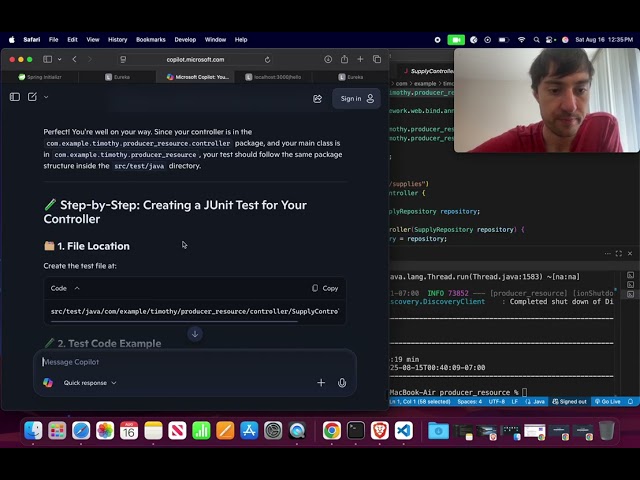Copy the file path code block
The width and height of the screenshot is (640, 480).
325,288
